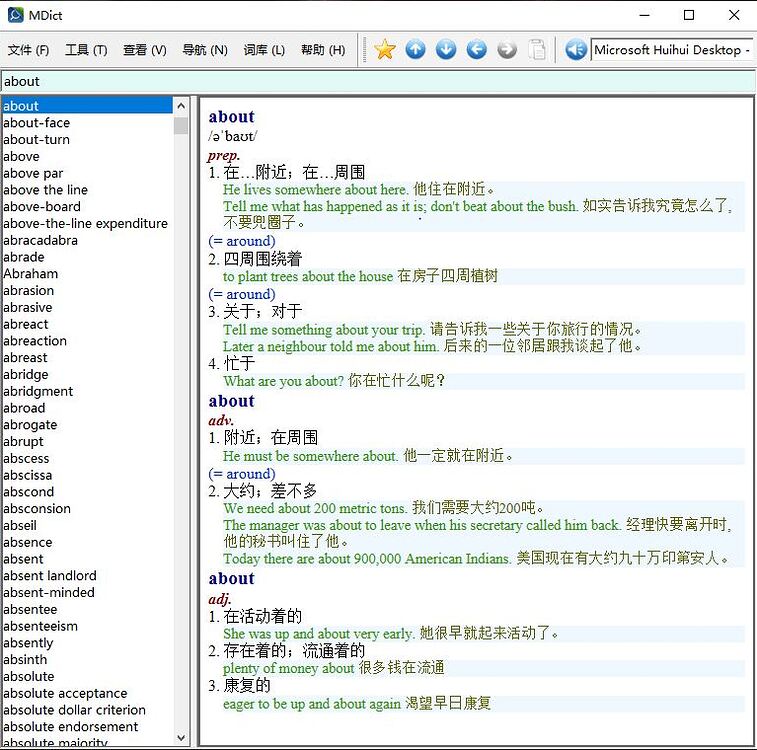
Task: Open the 帮助 (H) menu
Action: tap(323, 50)
